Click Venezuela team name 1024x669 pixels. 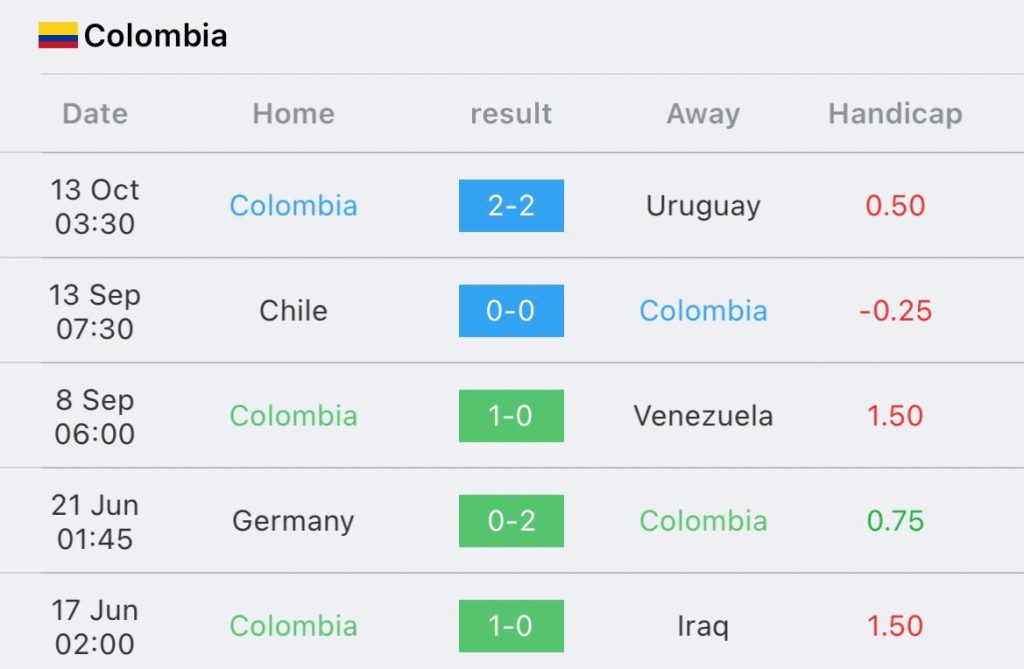703,416
